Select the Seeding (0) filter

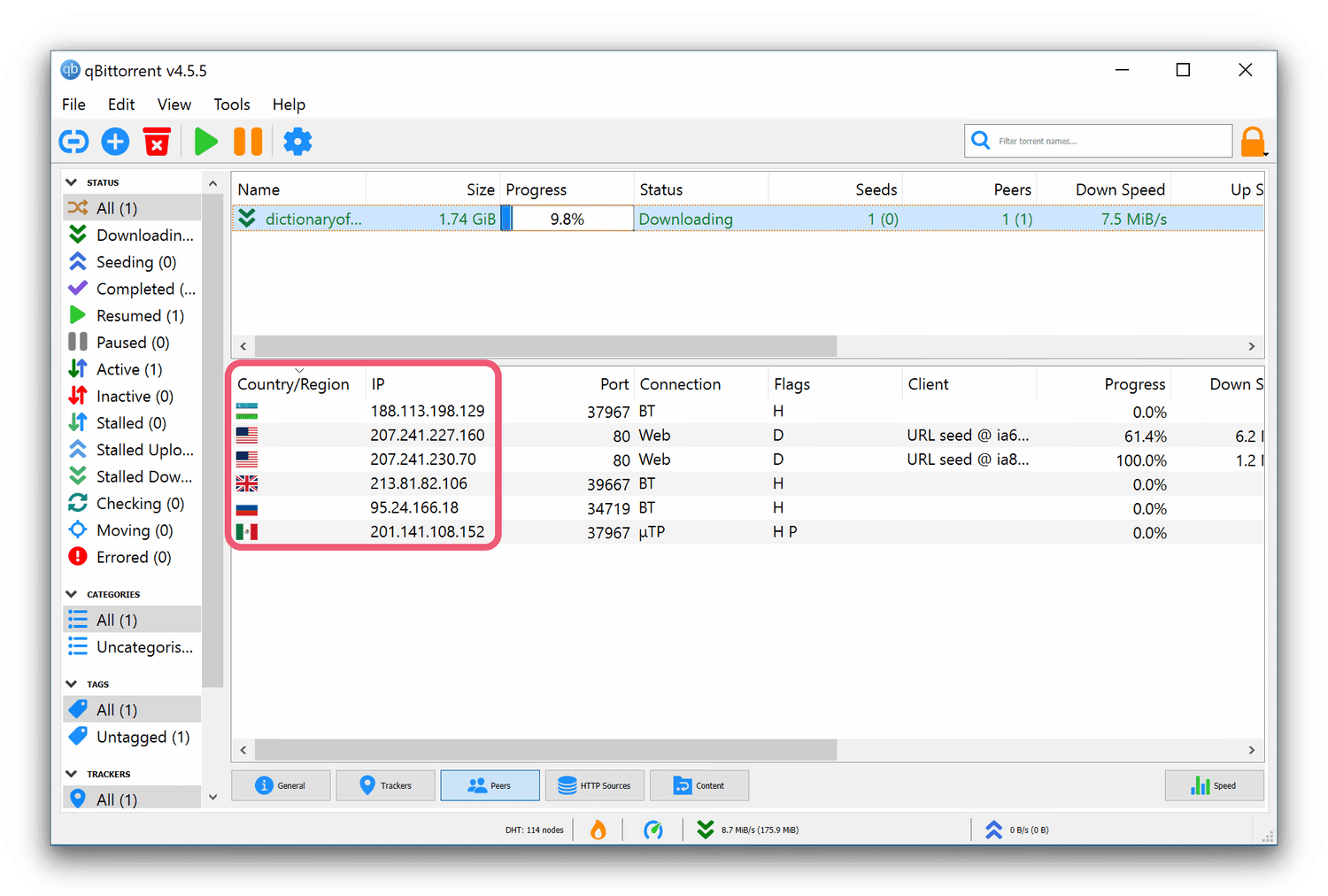coord(135,262)
